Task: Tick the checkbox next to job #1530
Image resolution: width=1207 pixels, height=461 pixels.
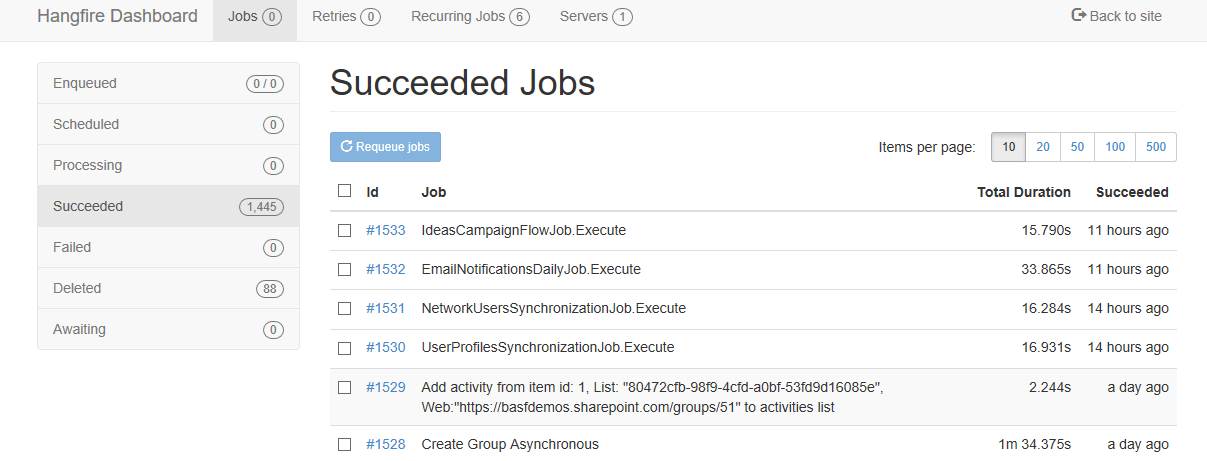Action: (344, 348)
